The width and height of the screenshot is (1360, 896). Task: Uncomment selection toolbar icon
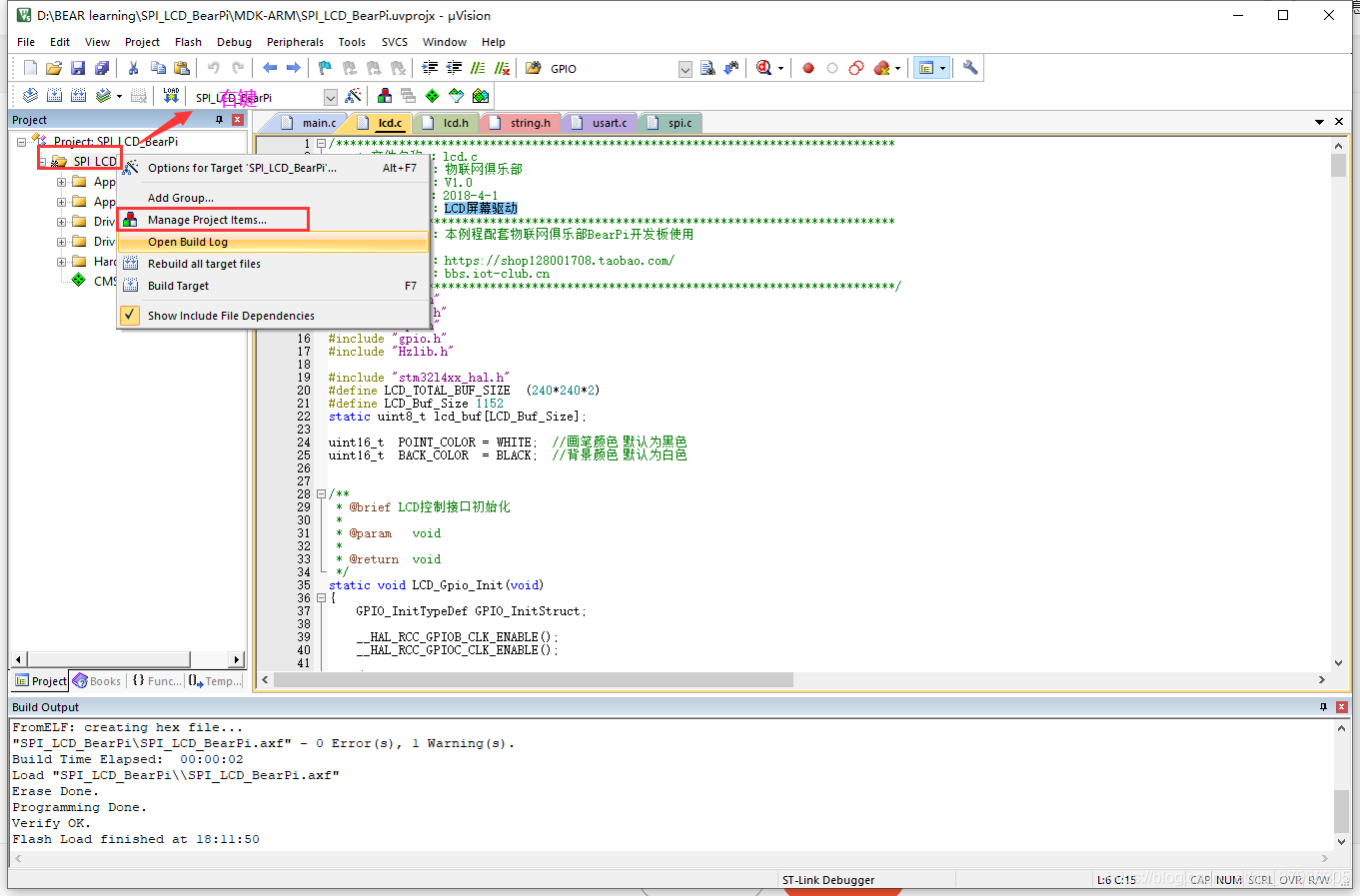(x=502, y=68)
